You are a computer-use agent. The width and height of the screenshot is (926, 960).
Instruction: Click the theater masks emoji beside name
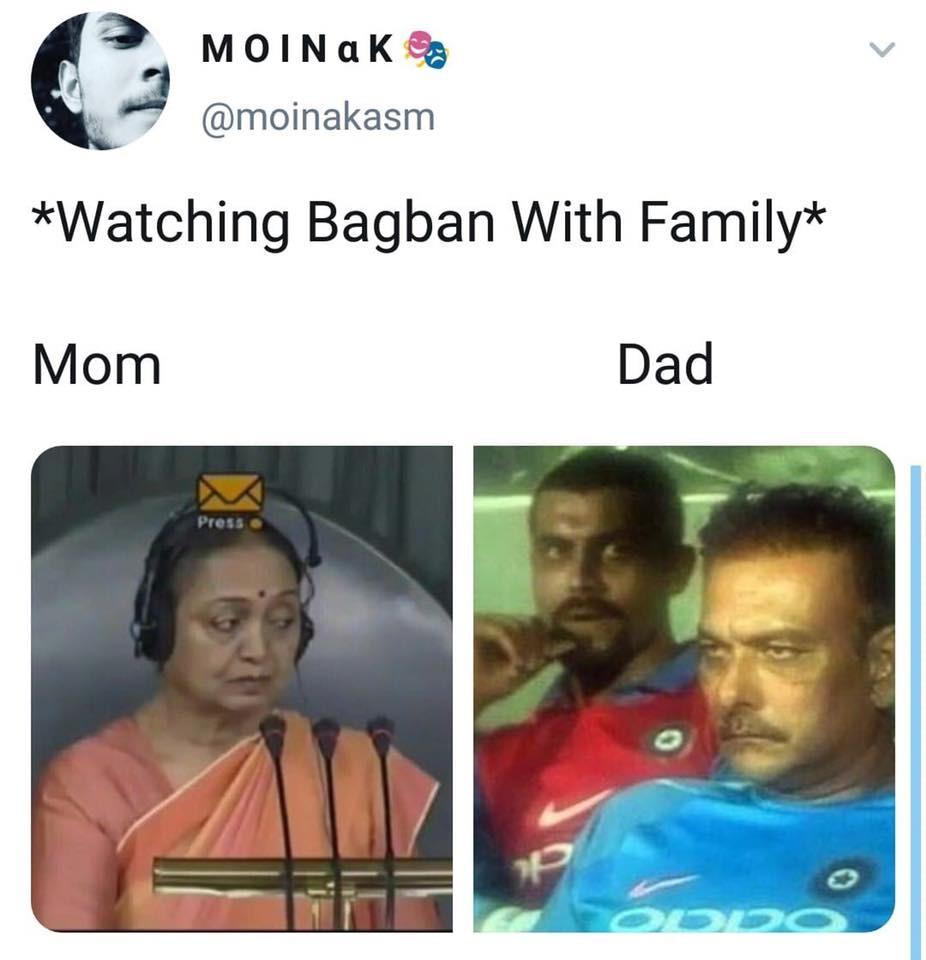click(x=426, y=49)
